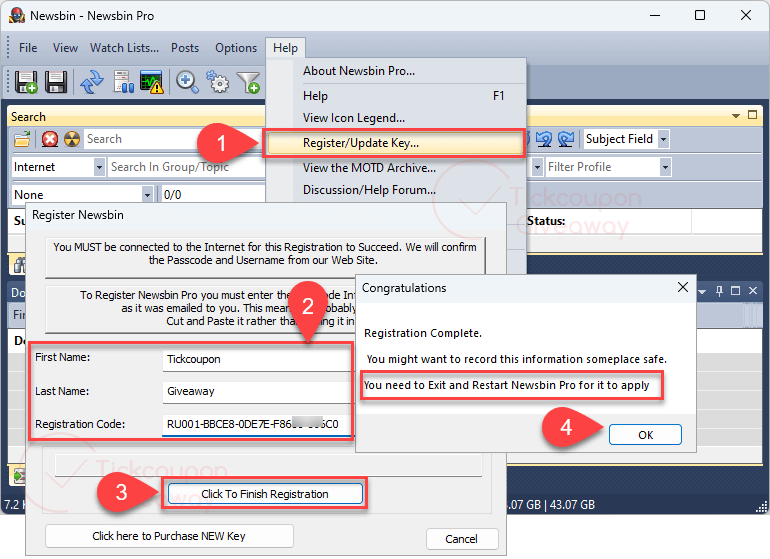
Task: Expand the Filter Profile dropdown
Action: (665, 168)
